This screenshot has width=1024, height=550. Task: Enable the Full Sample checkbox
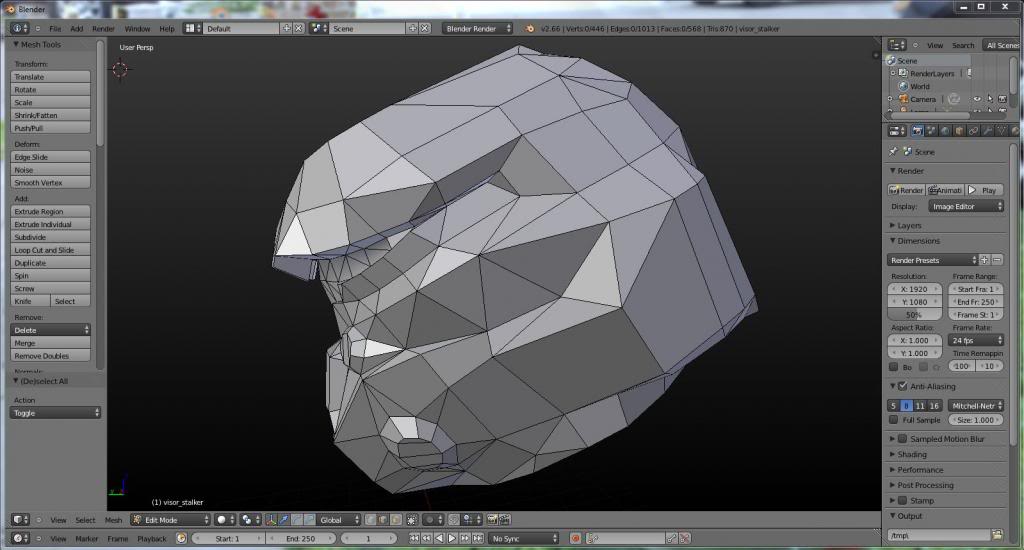click(893, 420)
